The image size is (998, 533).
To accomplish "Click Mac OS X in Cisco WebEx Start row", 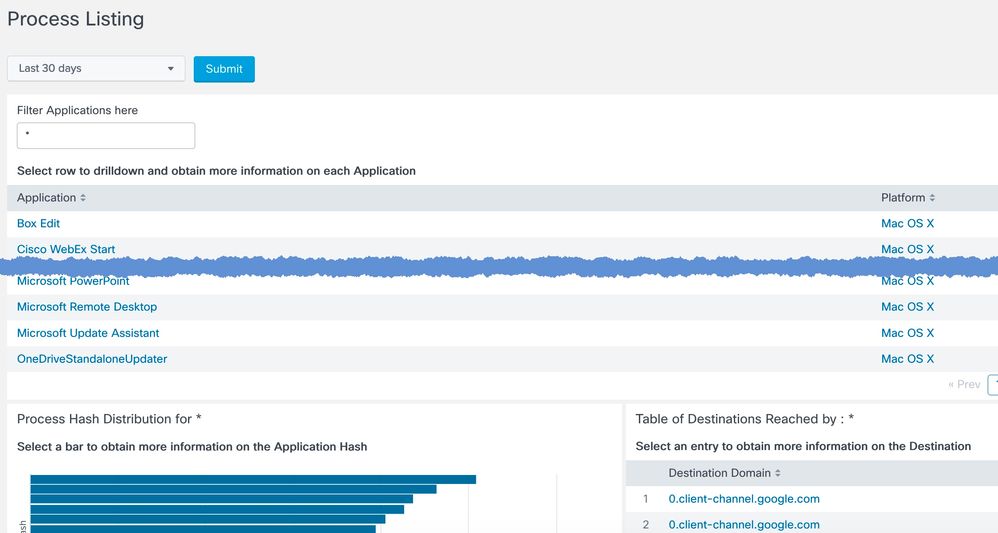I will 908,250.
